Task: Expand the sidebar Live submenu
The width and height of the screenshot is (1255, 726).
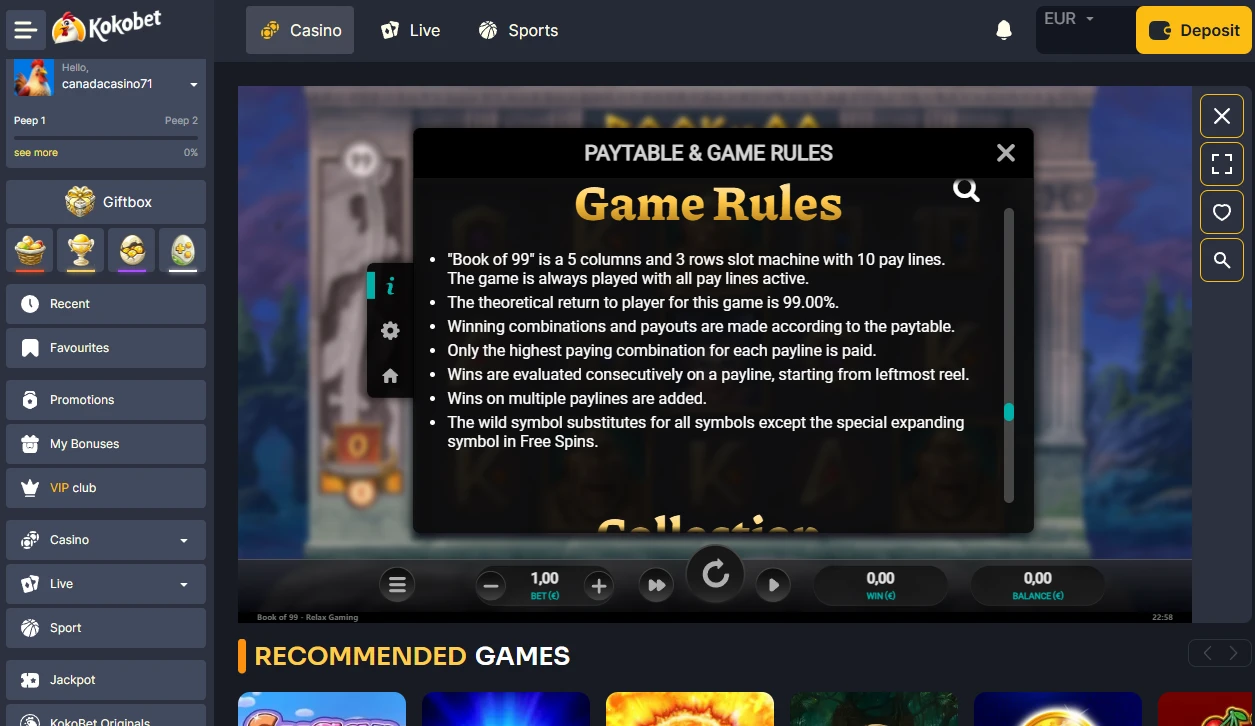Action: (106, 584)
